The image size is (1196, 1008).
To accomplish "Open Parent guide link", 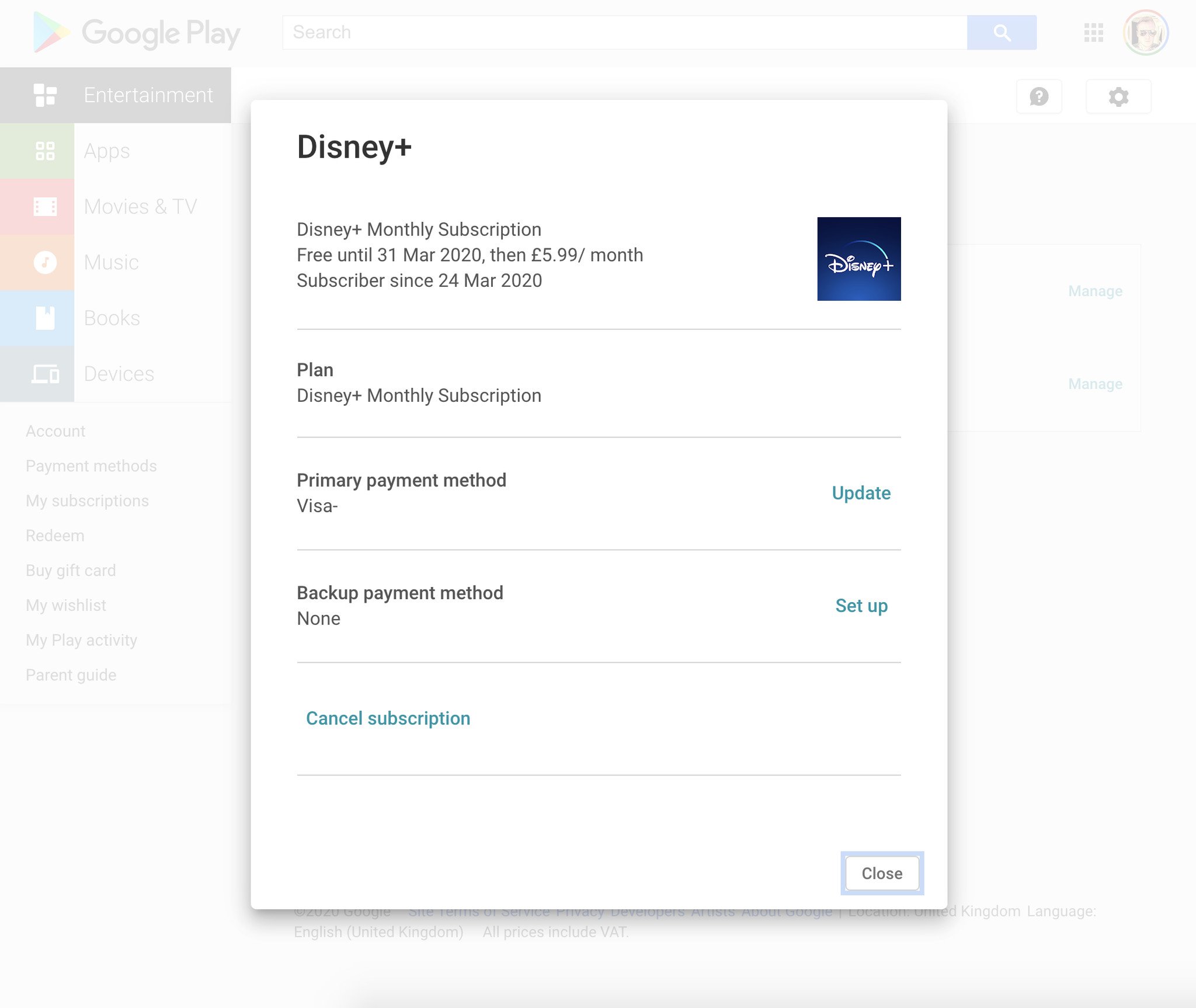I will [x=71, y=675].
